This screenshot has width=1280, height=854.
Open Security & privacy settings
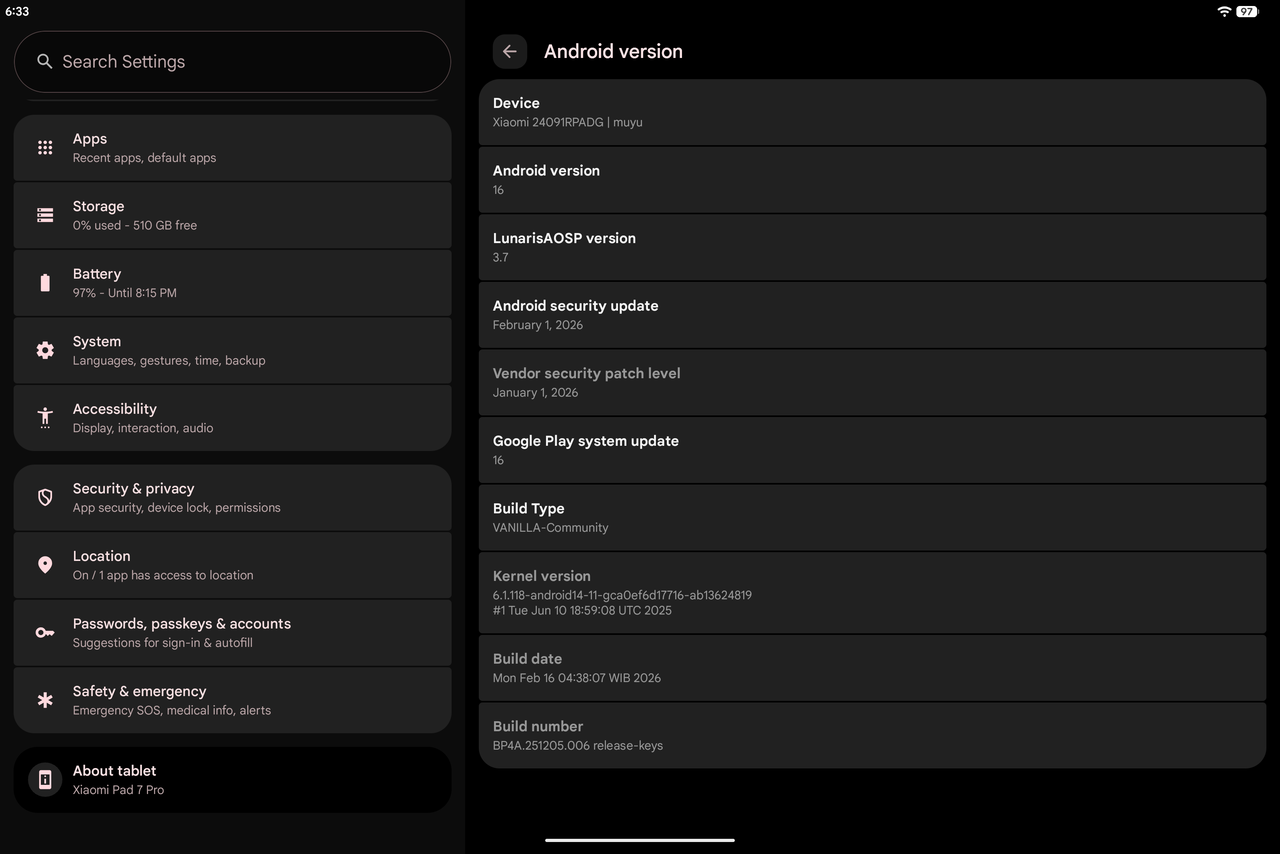coord(233,497)
